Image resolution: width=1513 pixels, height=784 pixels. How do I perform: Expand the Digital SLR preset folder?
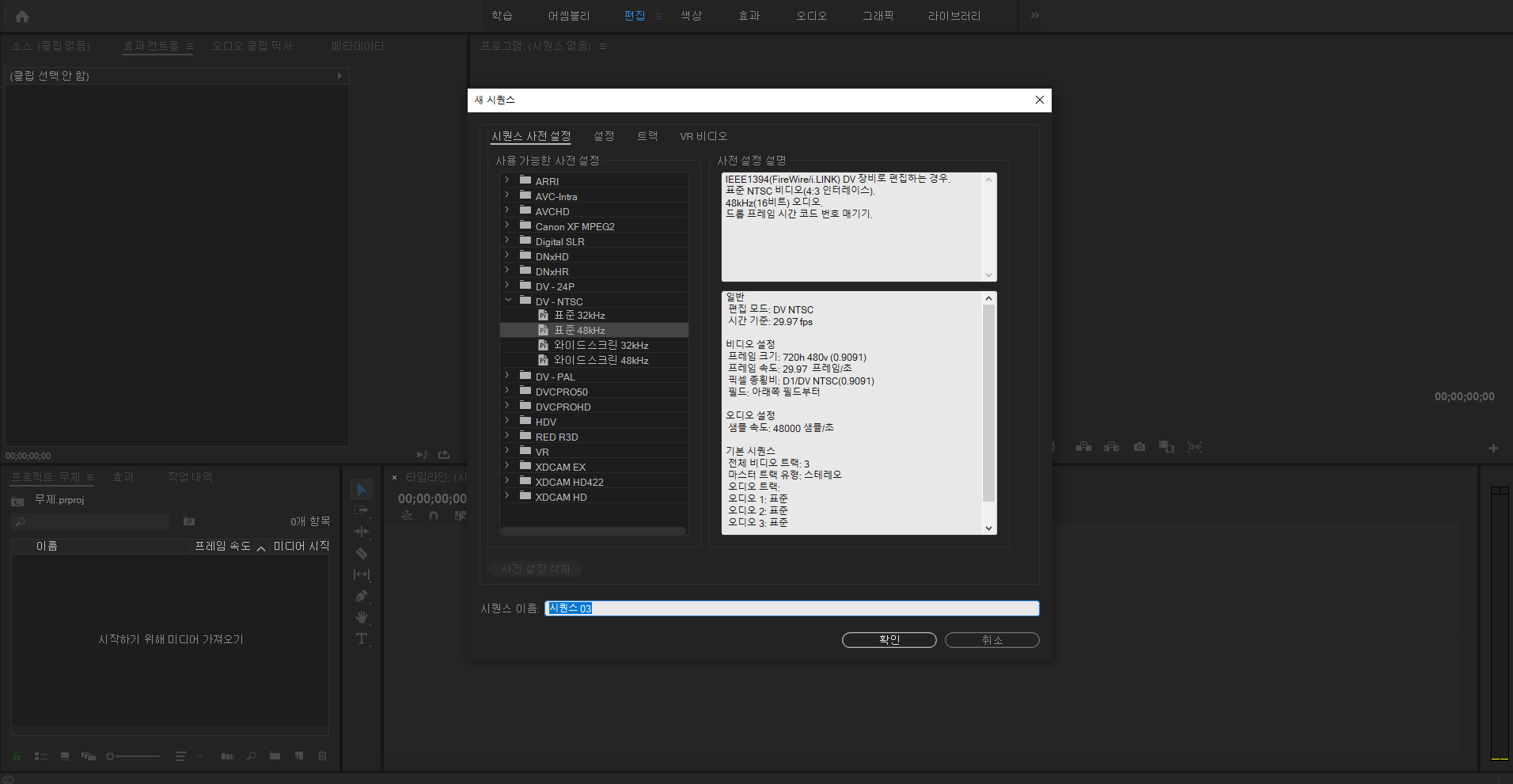[x=506, y=241]
